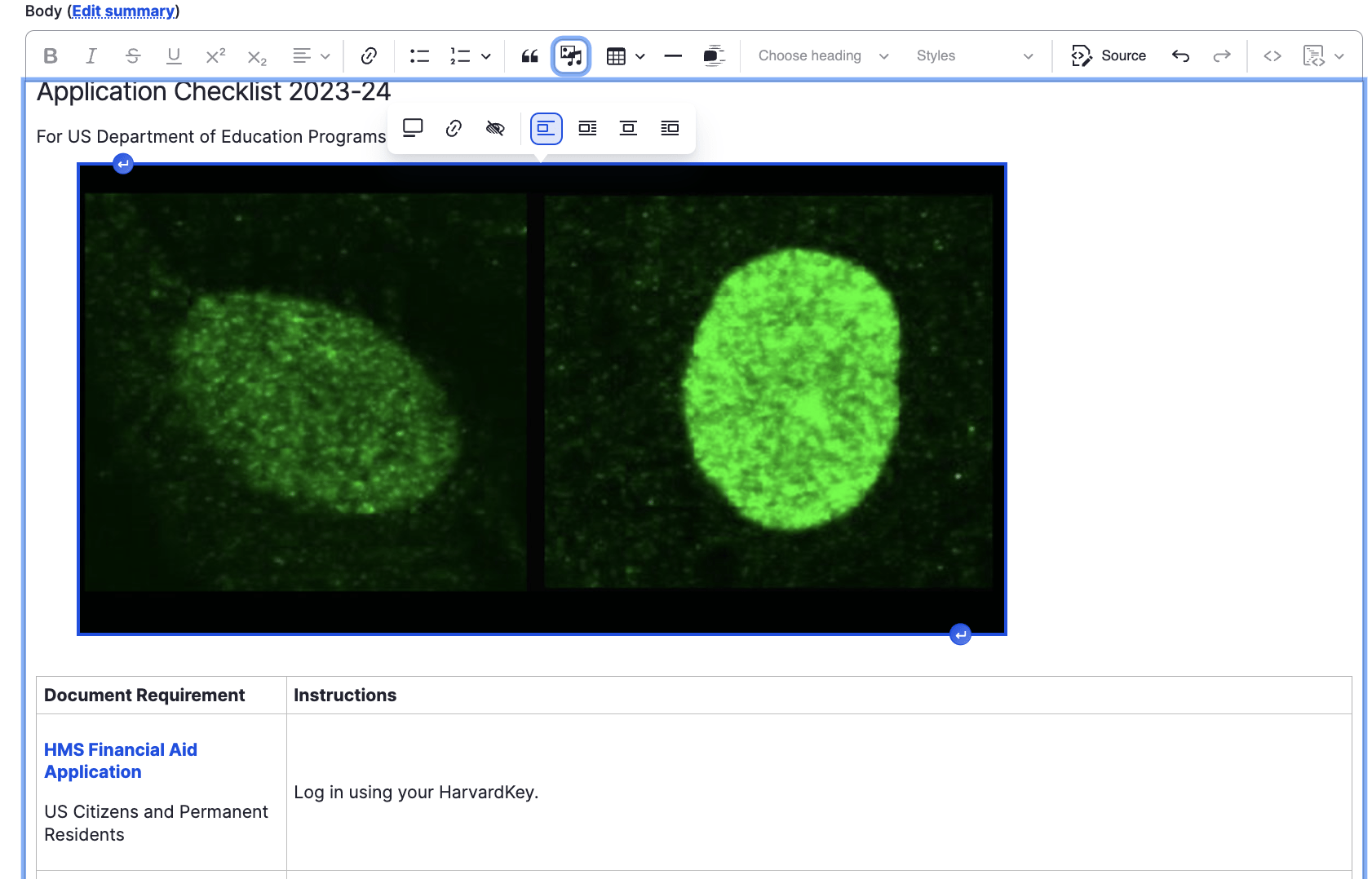Open table options dropdown arrow
This screenshot has height=879, width=1372.
[640, 55]
